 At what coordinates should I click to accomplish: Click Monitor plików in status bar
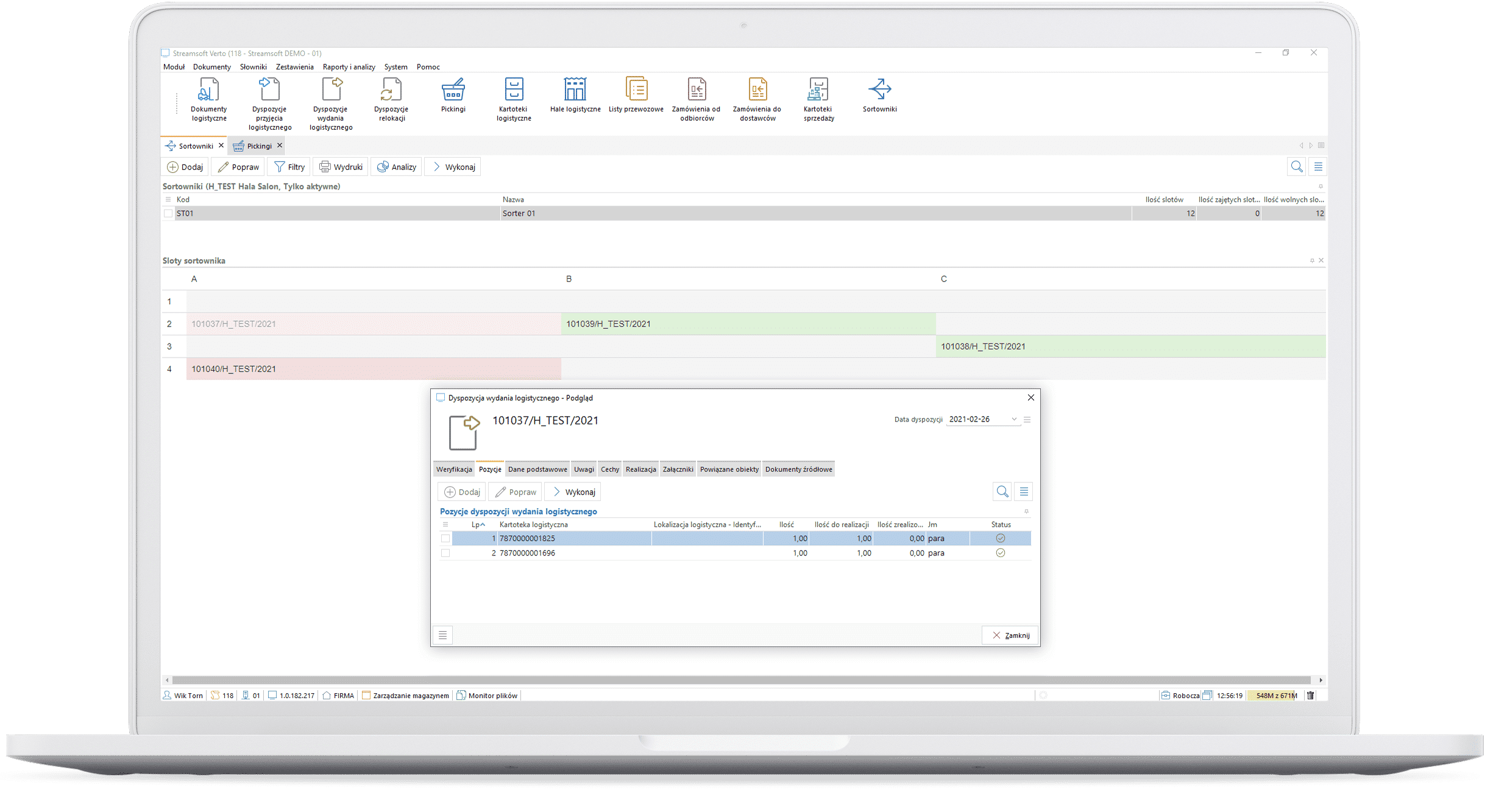point(487,696)
